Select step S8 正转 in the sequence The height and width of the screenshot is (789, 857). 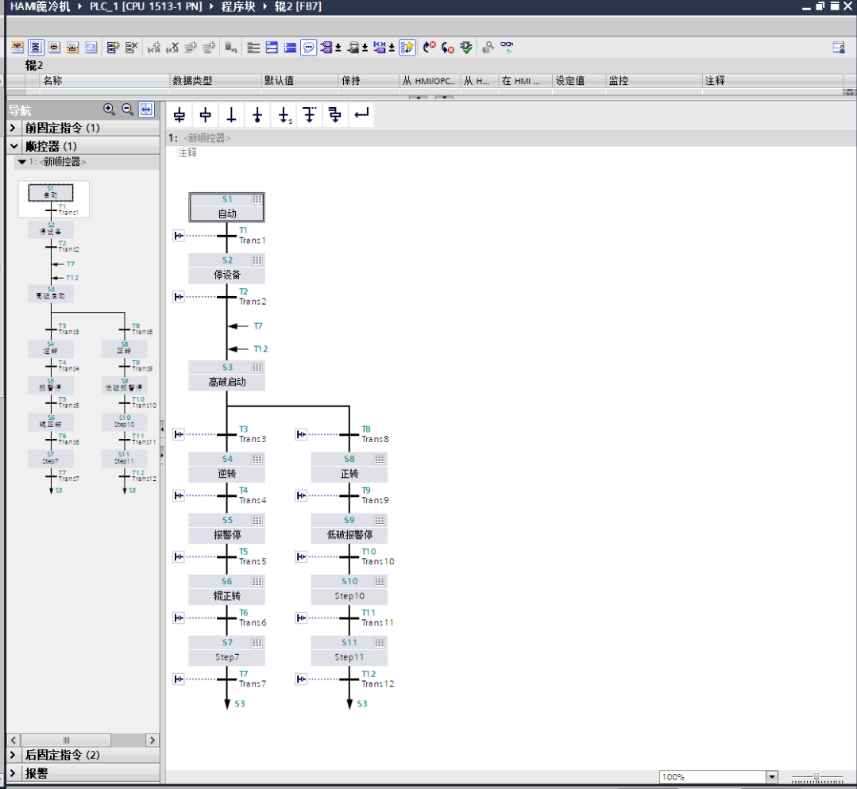[349, 467]
